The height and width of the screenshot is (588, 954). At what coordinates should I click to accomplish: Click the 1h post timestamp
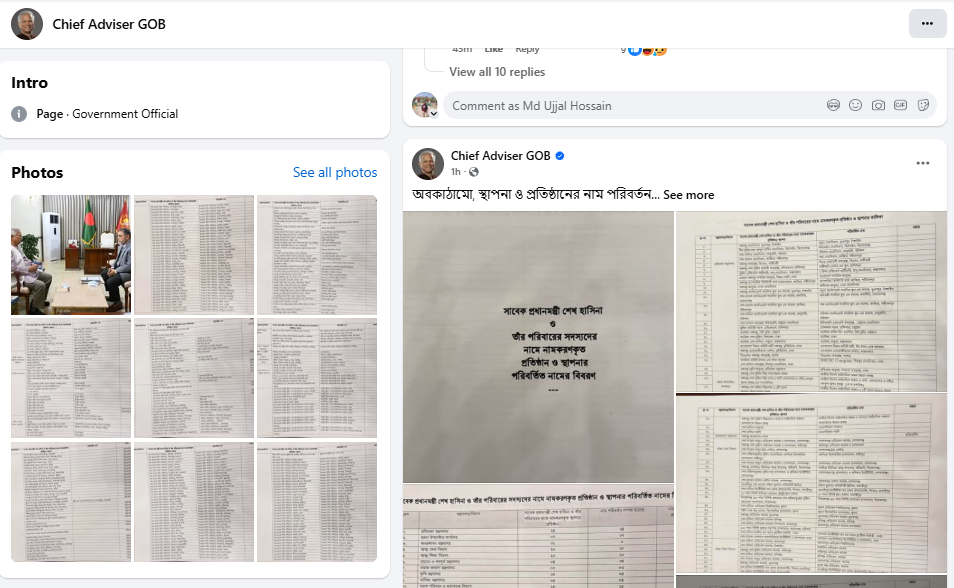[x=455, y=172]
